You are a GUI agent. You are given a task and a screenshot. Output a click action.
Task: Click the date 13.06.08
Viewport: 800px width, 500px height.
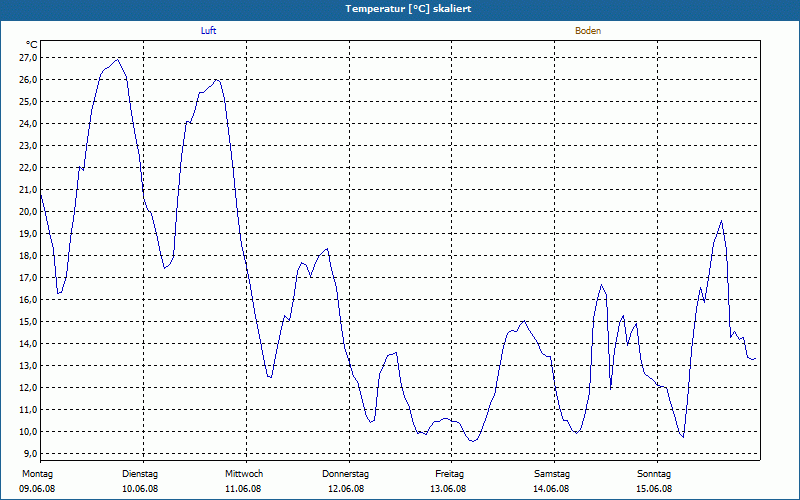[x=448, y=489]
